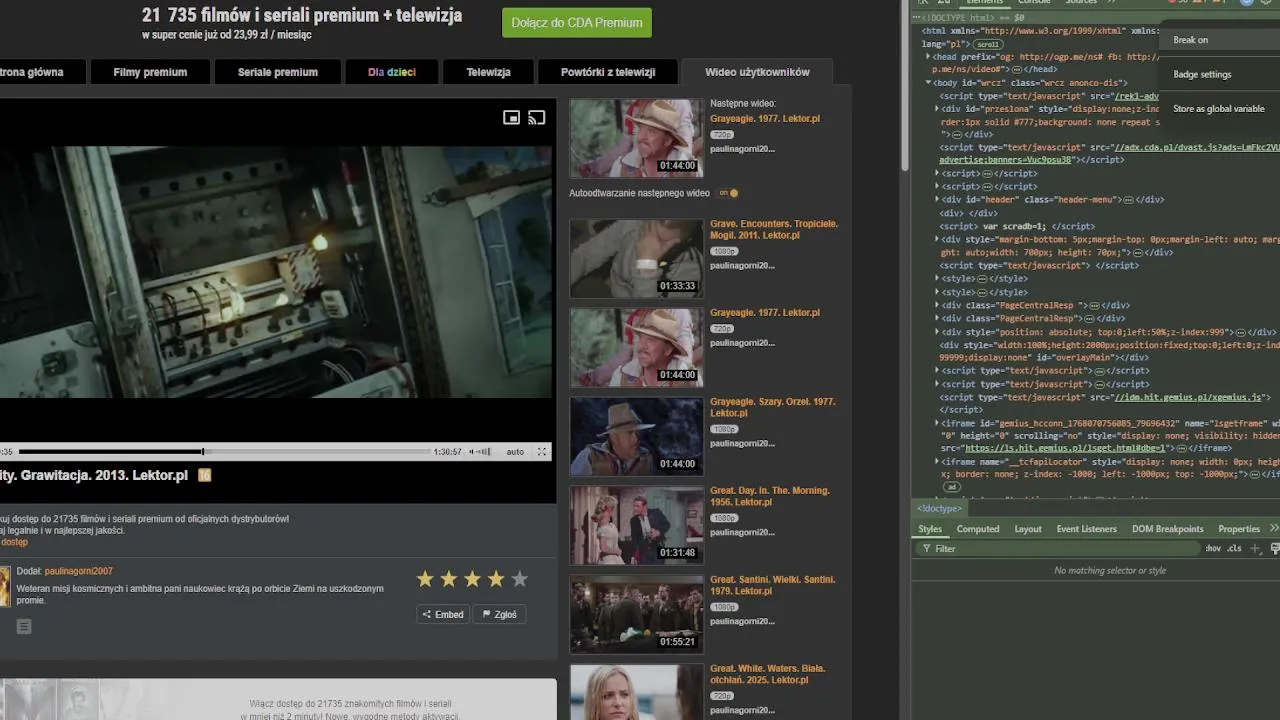Open the Telewizja tab
Image resolution: width=1280 pixels, height=720 pixels.
pyautogui.click(x=488, y=72)
